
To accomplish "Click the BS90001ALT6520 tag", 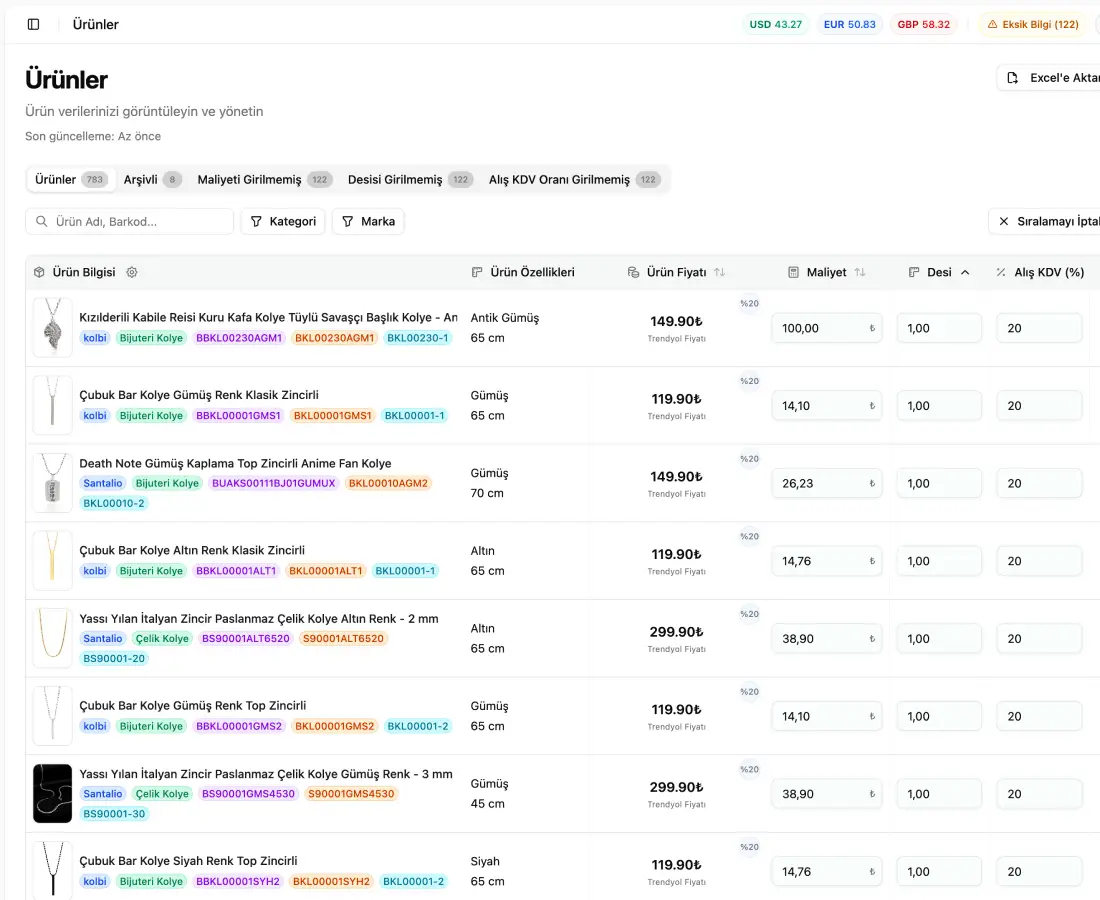I will (x=246, y=638).
